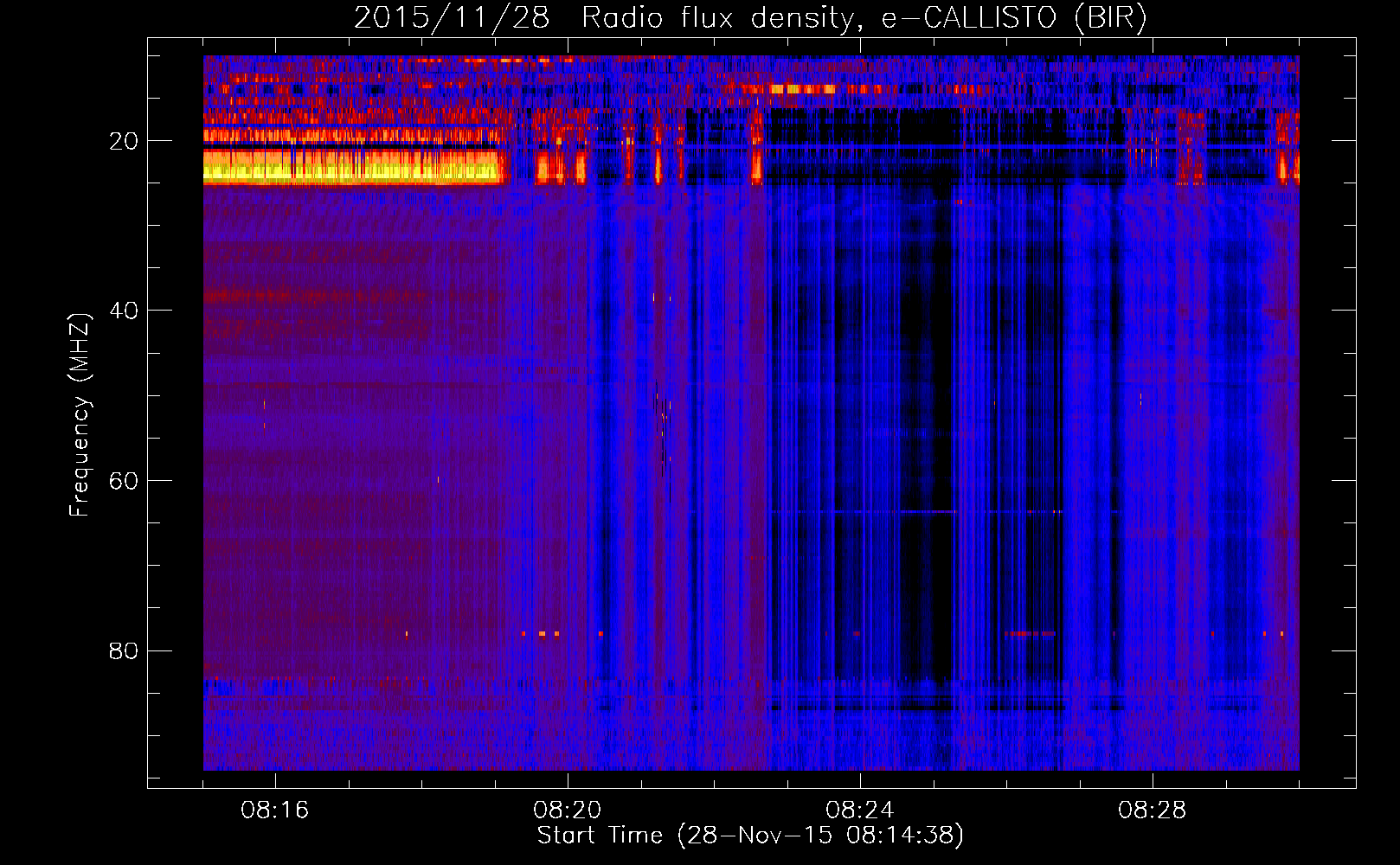Click the 'Frequency (MHZ)' axis label
This screenshot has width=1400, height=865.
point(80,415)
